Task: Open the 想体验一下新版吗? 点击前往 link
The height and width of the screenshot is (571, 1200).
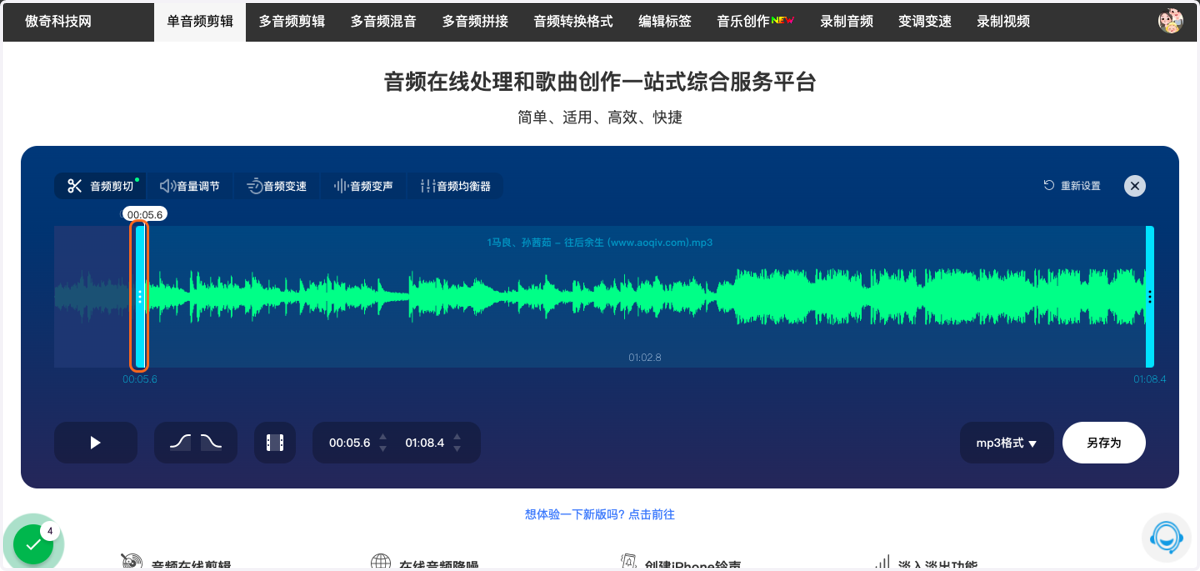Action: coord(600,515)
